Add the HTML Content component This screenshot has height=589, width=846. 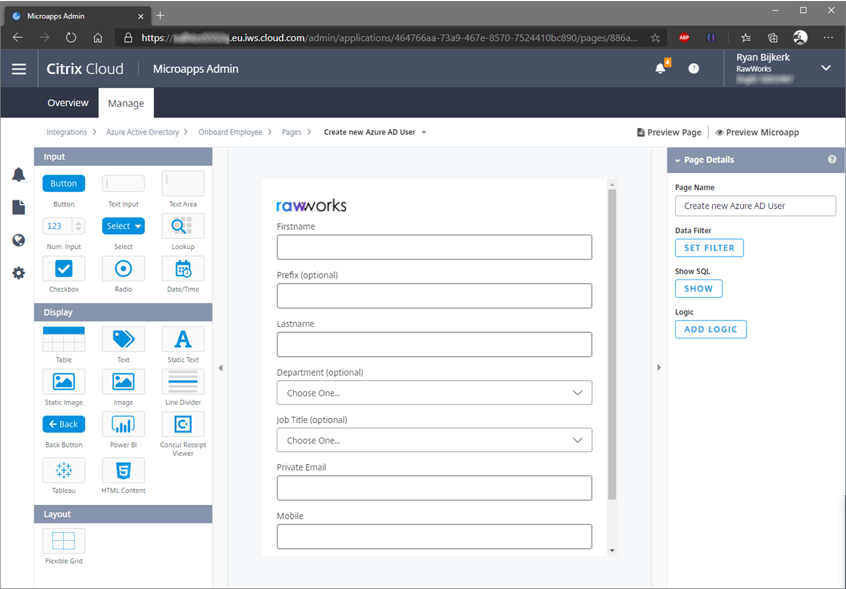tap(123, 470)
